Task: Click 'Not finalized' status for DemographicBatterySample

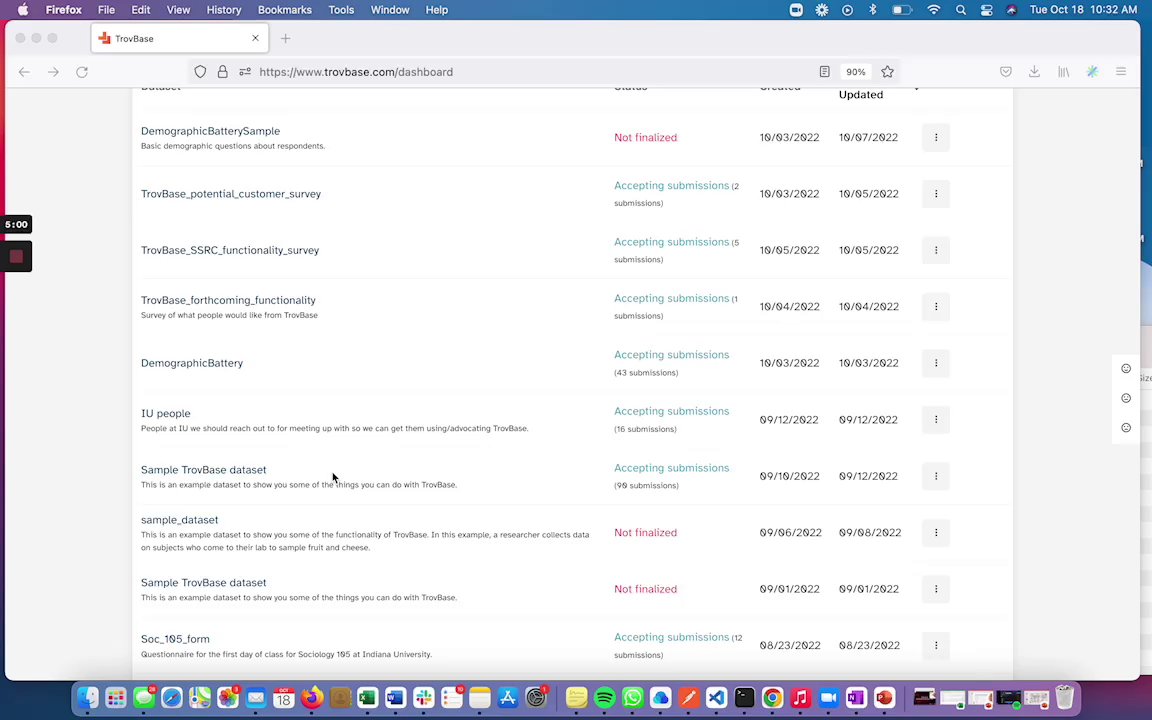Action: point(646,137)
